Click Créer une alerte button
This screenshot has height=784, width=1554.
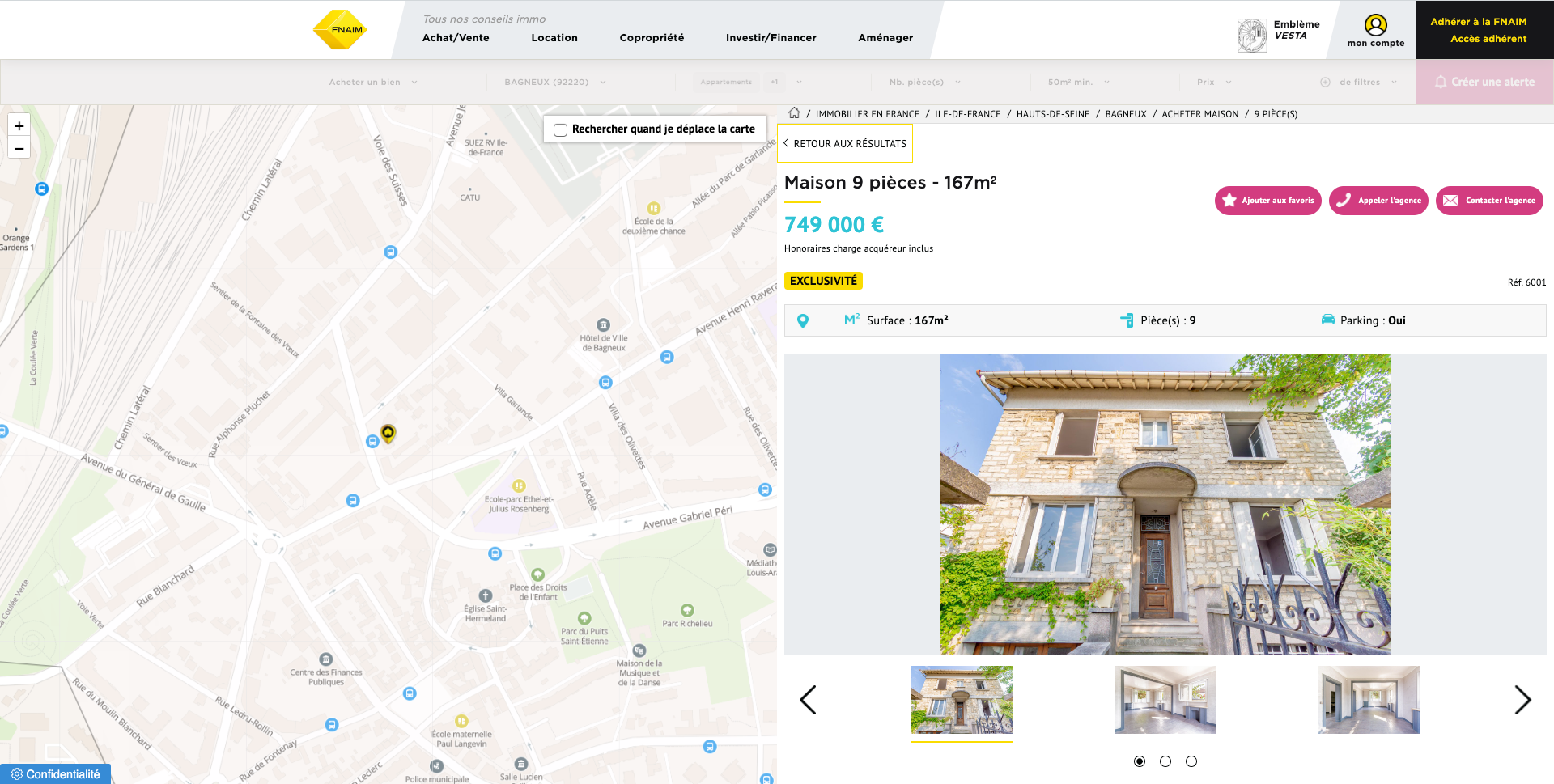click(x=1484, y=82)
